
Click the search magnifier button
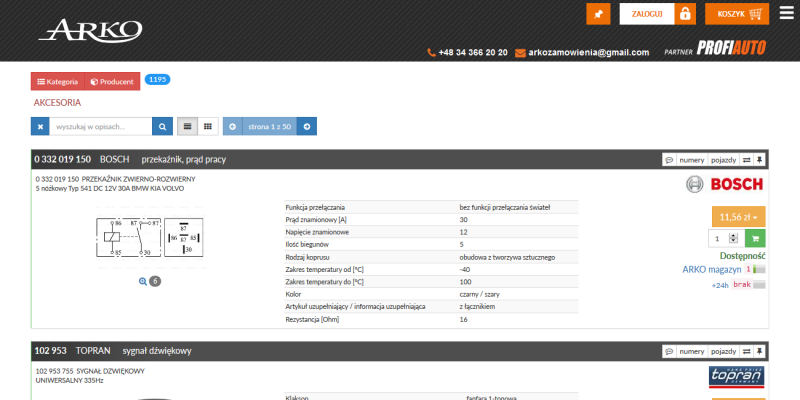162,127
